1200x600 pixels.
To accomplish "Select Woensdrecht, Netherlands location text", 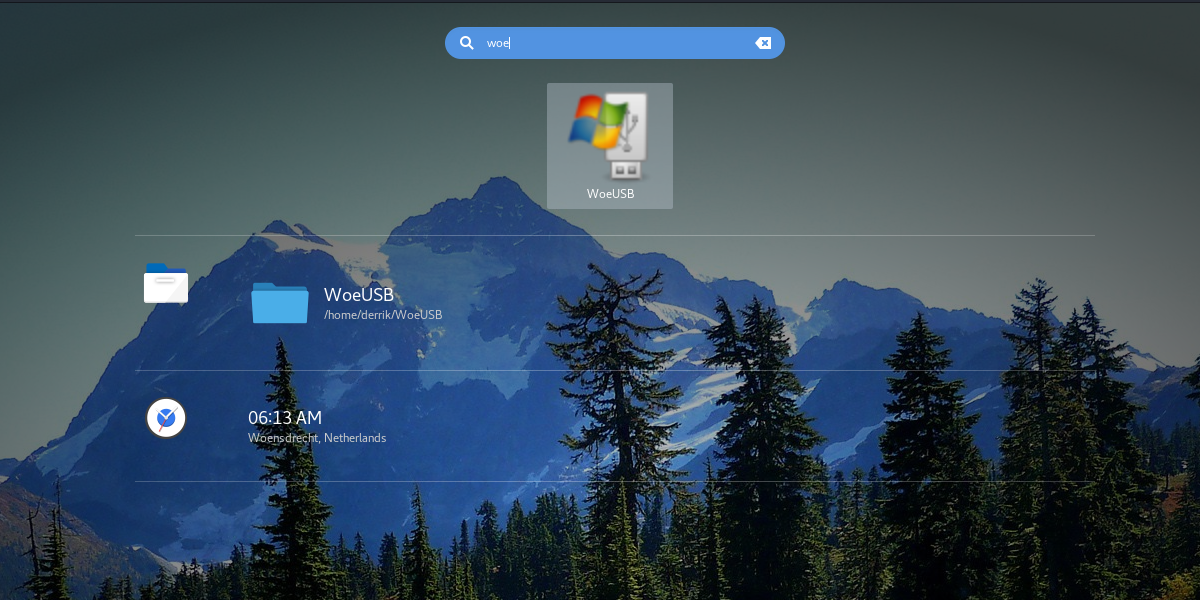I will (x=317, y=438).
